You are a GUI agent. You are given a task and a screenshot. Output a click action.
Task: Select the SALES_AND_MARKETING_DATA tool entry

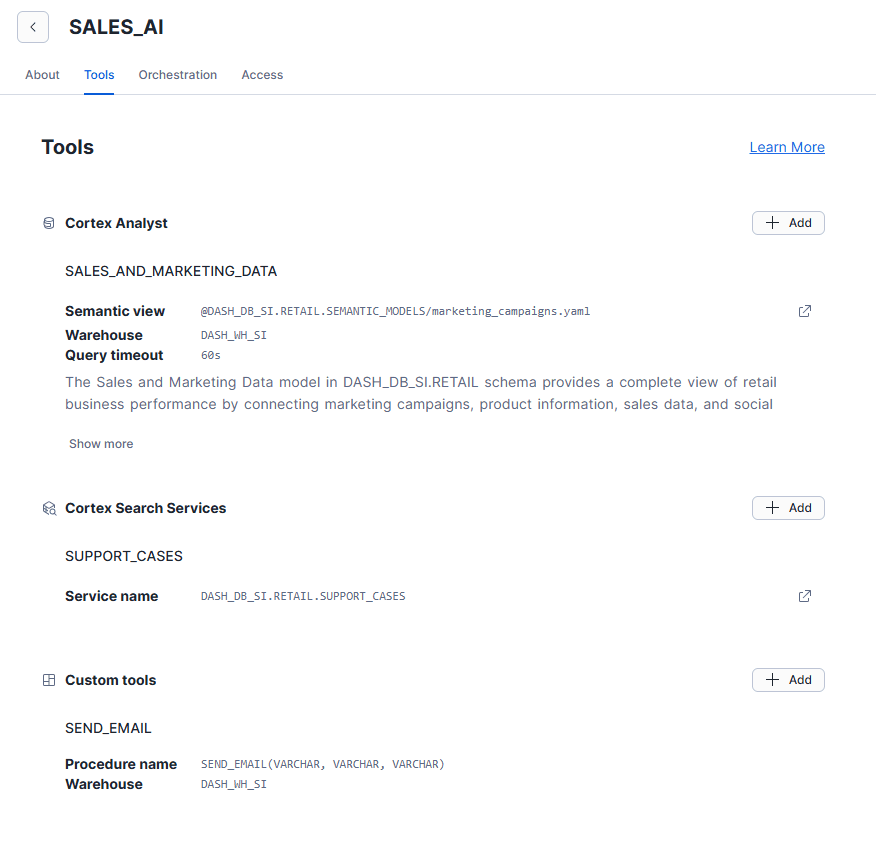point(171,271)
